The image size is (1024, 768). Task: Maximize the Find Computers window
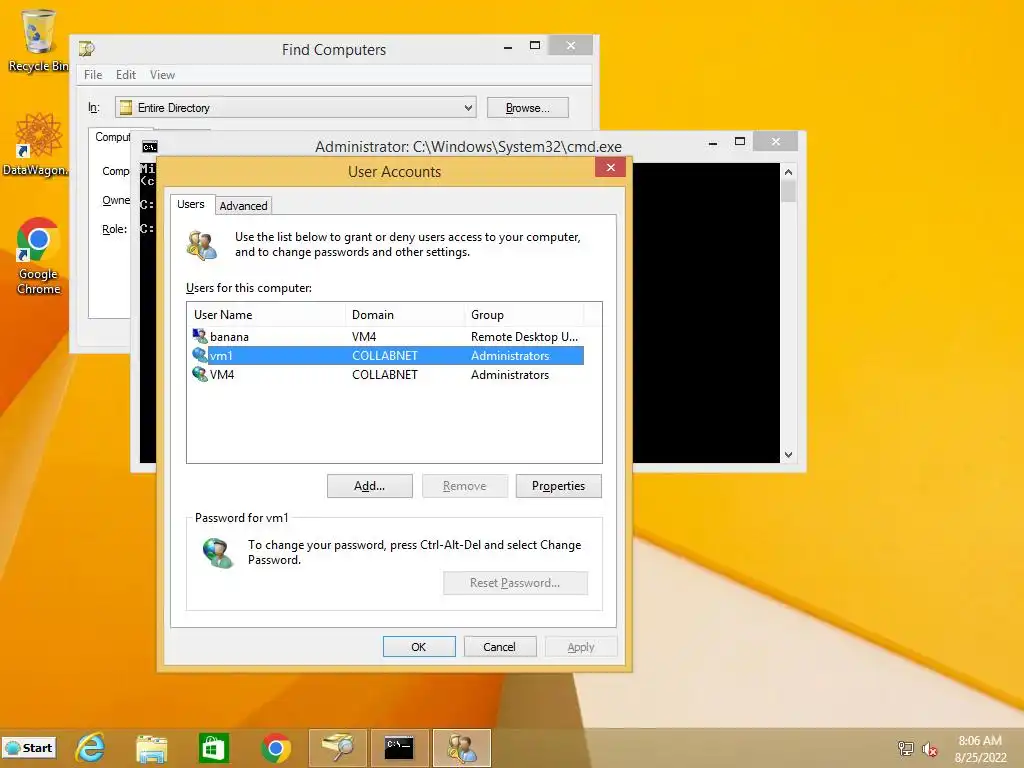[x=535, y=45]
